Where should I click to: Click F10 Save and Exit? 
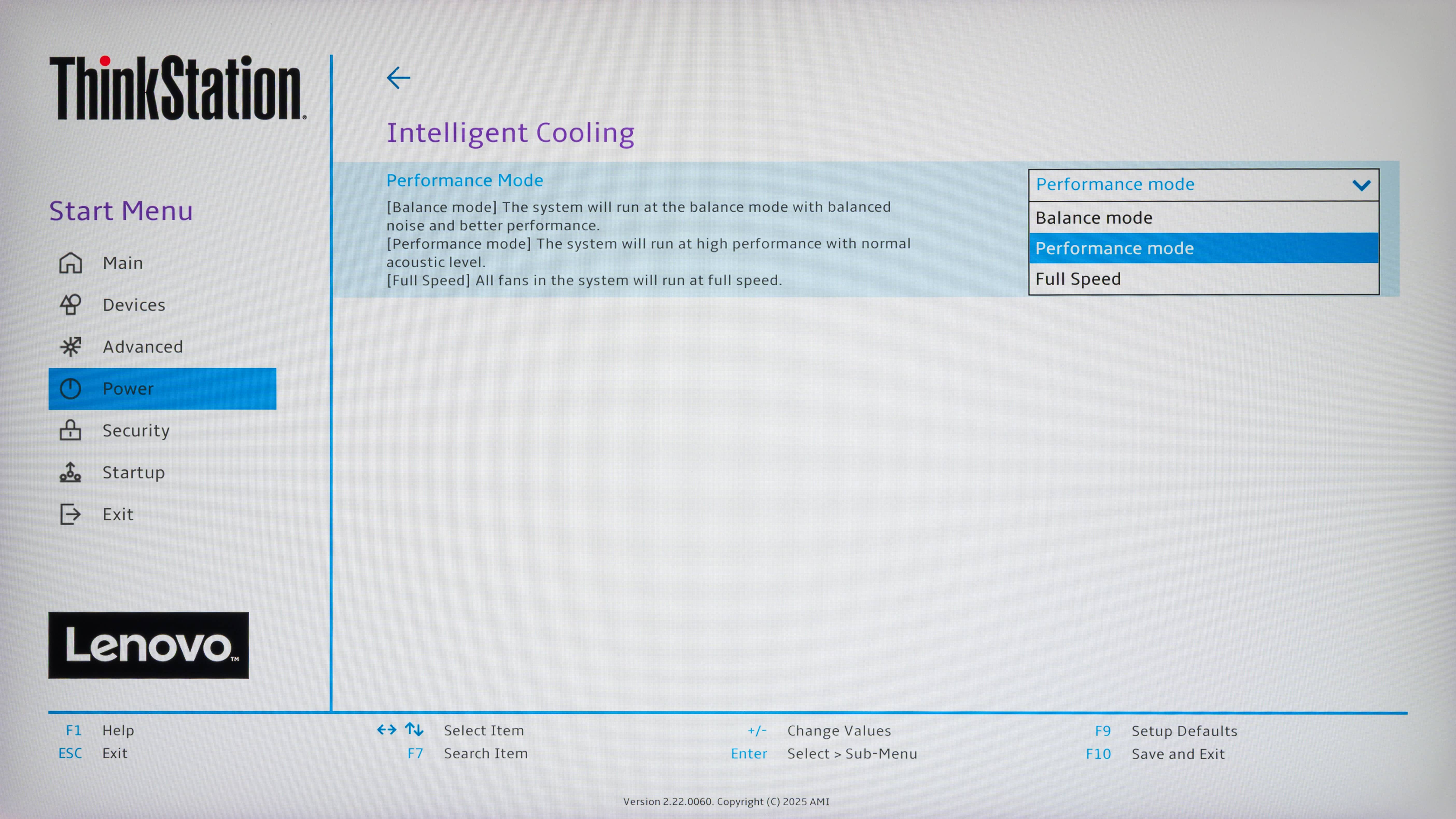point(1177,753)
